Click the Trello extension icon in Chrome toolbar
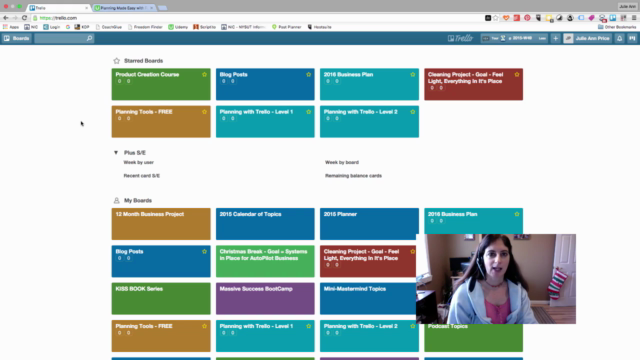Image resolution: width=640 pixels, height=360 pixels. pos(613,18)
